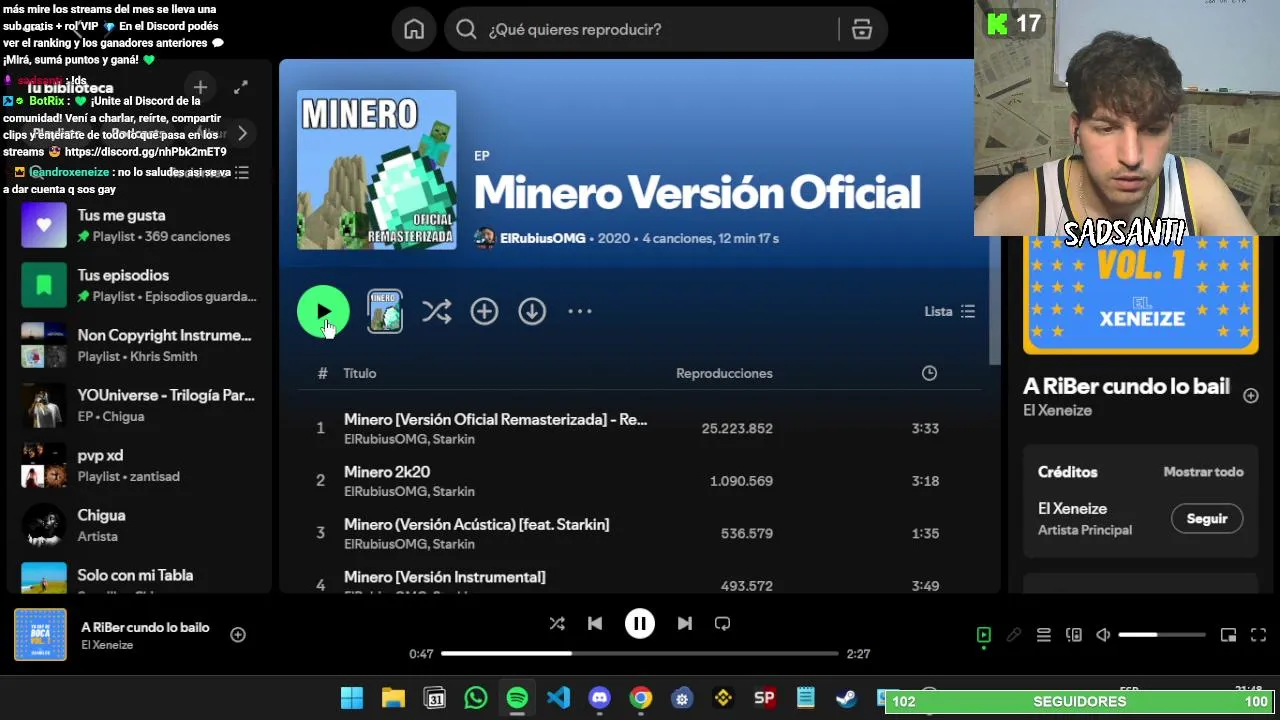Open WhatsApp from the taskbar
Screen dimensions: 1280x720
click(x=476, y=698)
